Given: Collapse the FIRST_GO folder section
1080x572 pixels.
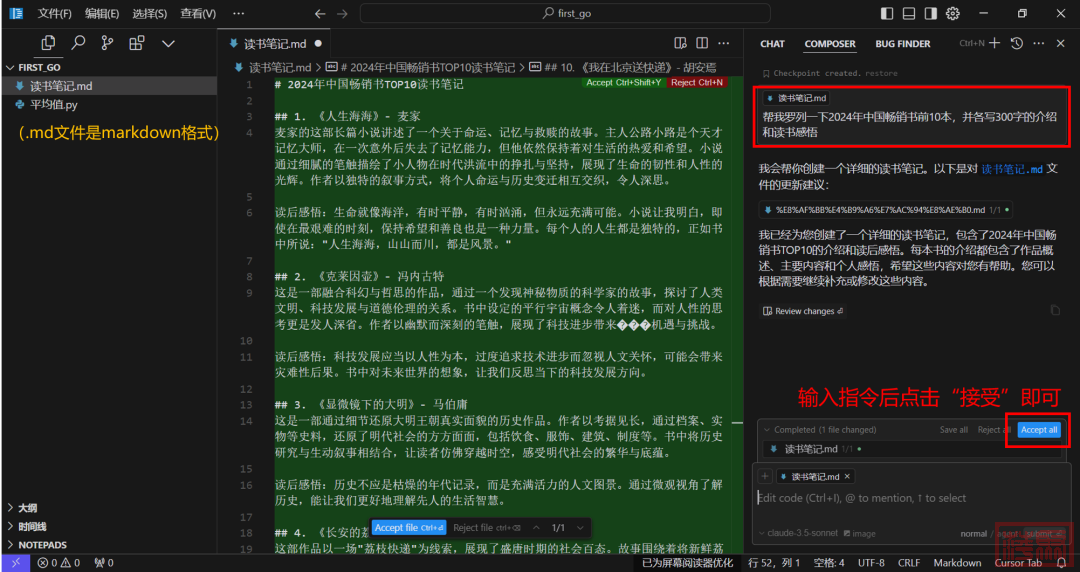Looking at the screenshot, I should pos(41,67).
